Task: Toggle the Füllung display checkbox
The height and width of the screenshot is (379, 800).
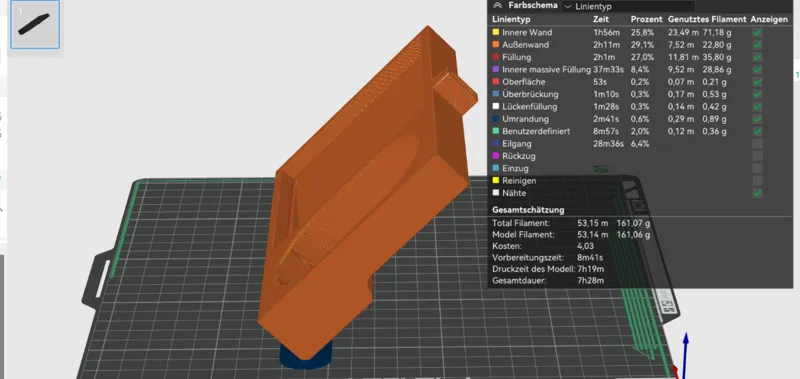Action: coord(758,57)
